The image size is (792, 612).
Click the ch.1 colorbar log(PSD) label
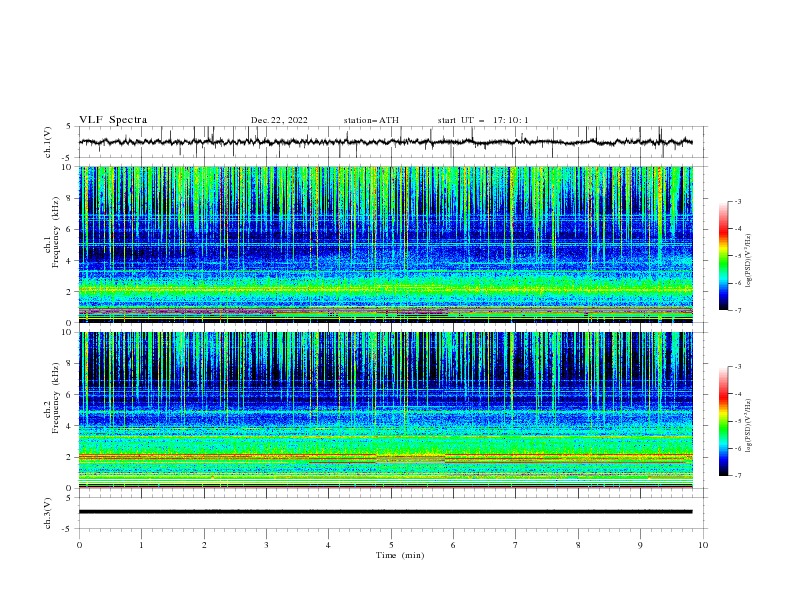coord(749,261)
